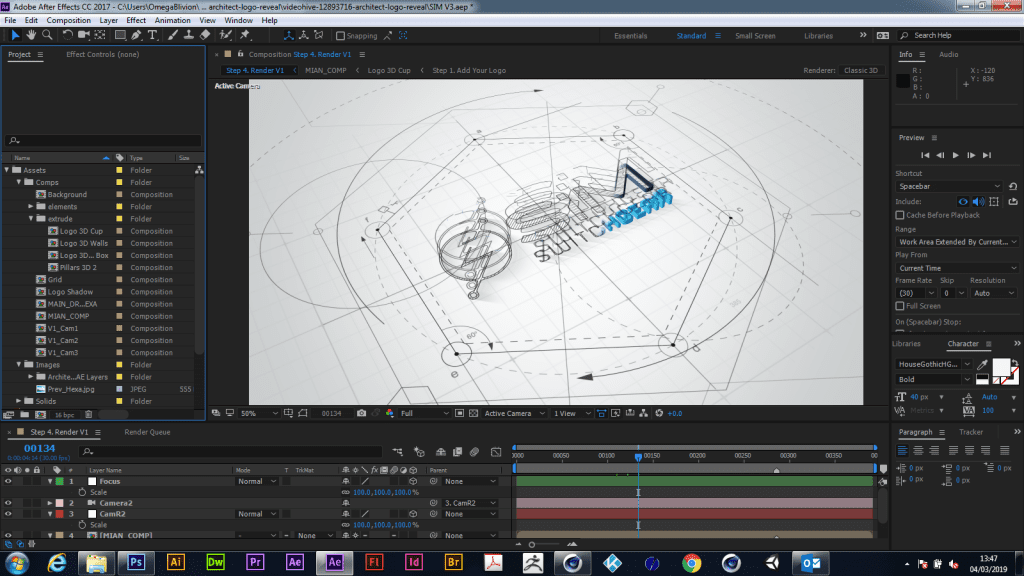Click the Graph Editor icon in timeline
This screenshot has width=1024, height=576.
[496, 451]
